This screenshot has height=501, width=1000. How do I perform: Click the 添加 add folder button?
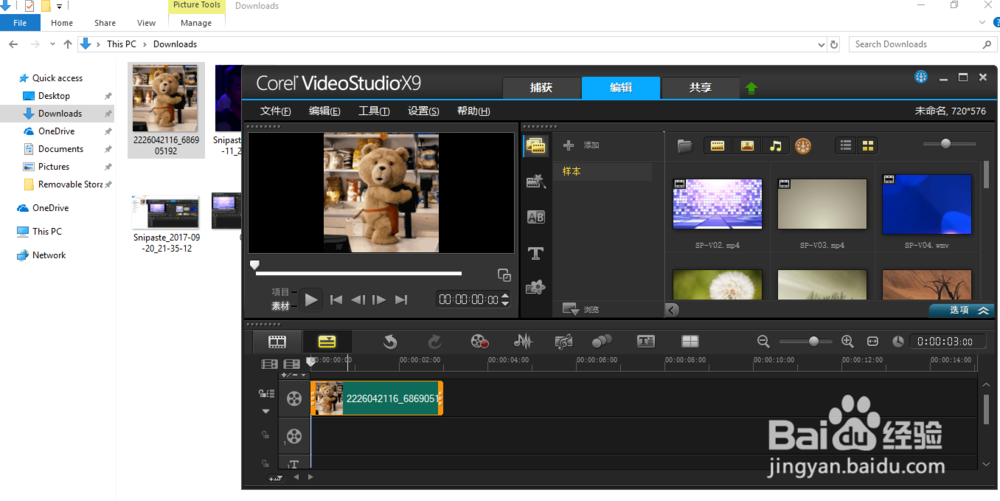[x=581, y=145]
